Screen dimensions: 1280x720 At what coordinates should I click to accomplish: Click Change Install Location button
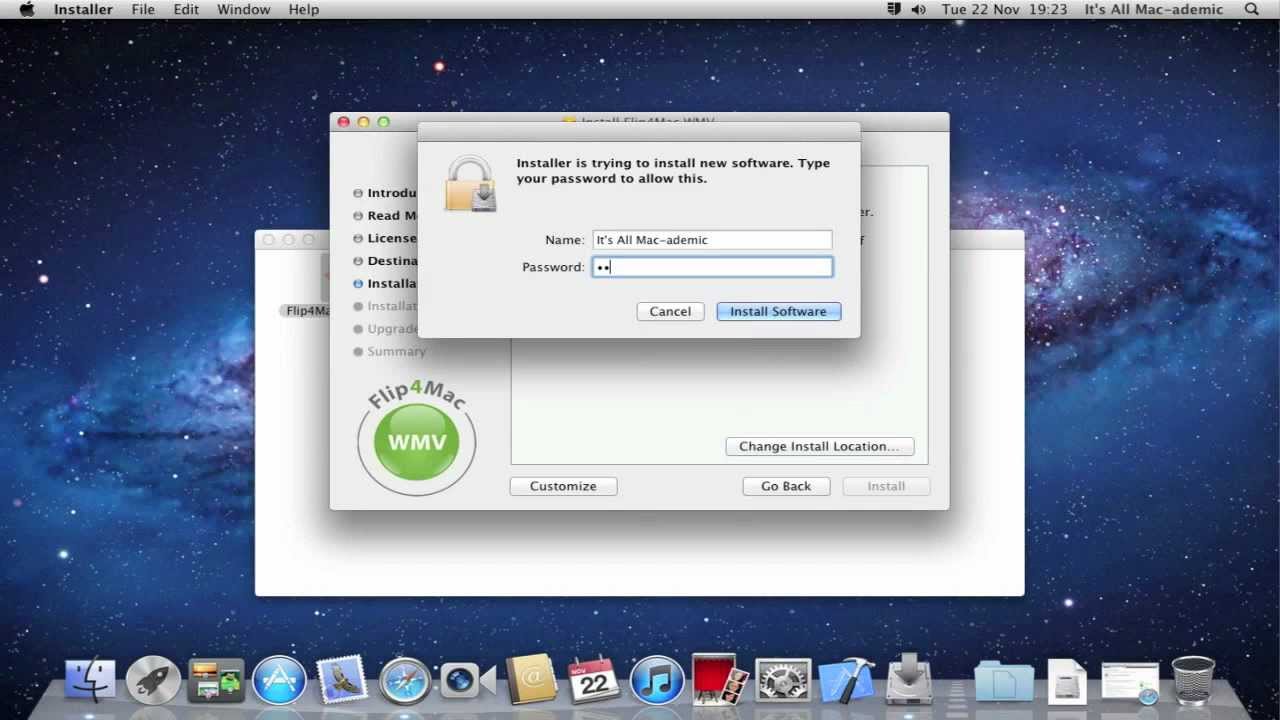click(819, 446)
